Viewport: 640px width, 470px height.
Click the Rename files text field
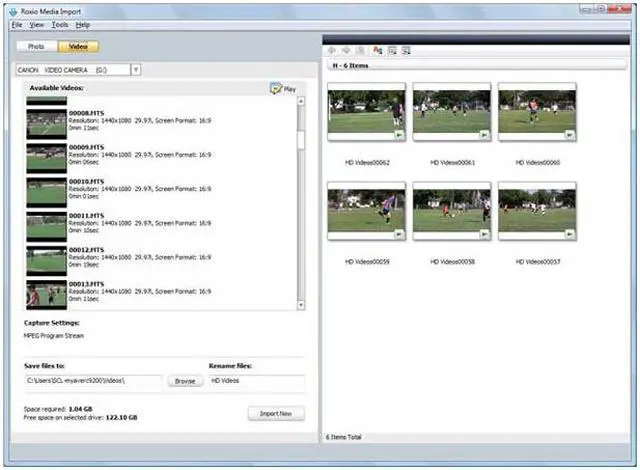256,381
